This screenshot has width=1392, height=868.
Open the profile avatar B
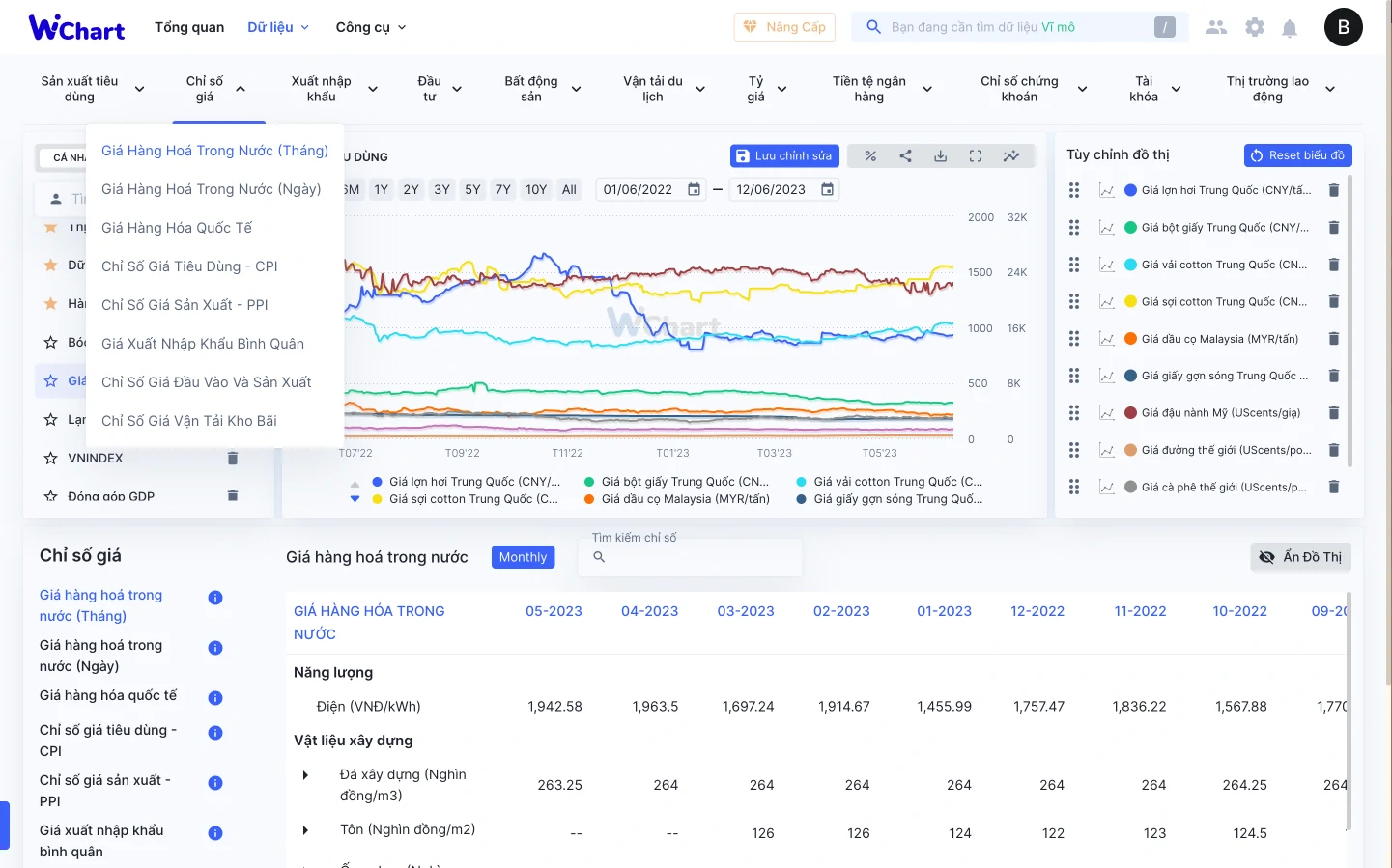click(x=1343, y=27)
